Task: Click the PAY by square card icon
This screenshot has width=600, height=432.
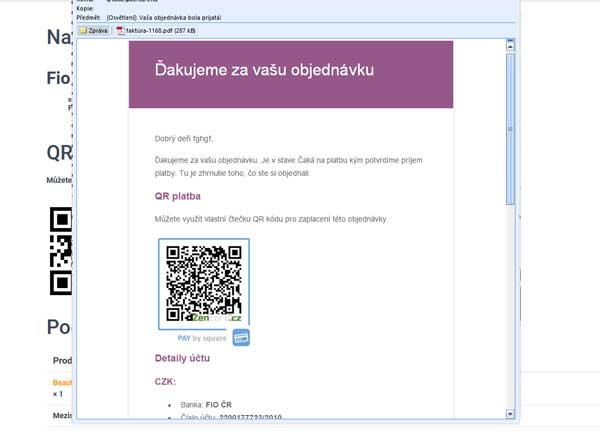Action: 241,338
